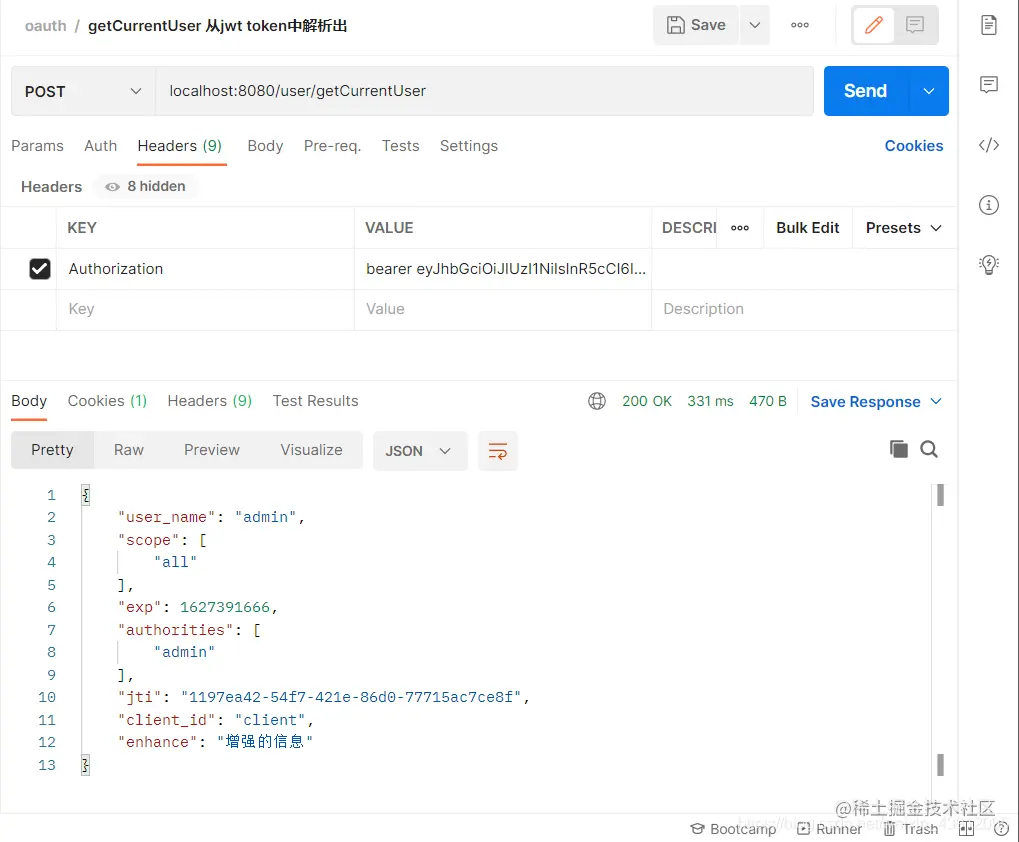
Task: Open the response Headers (9) tab
Action: click(x=209, y=401)
